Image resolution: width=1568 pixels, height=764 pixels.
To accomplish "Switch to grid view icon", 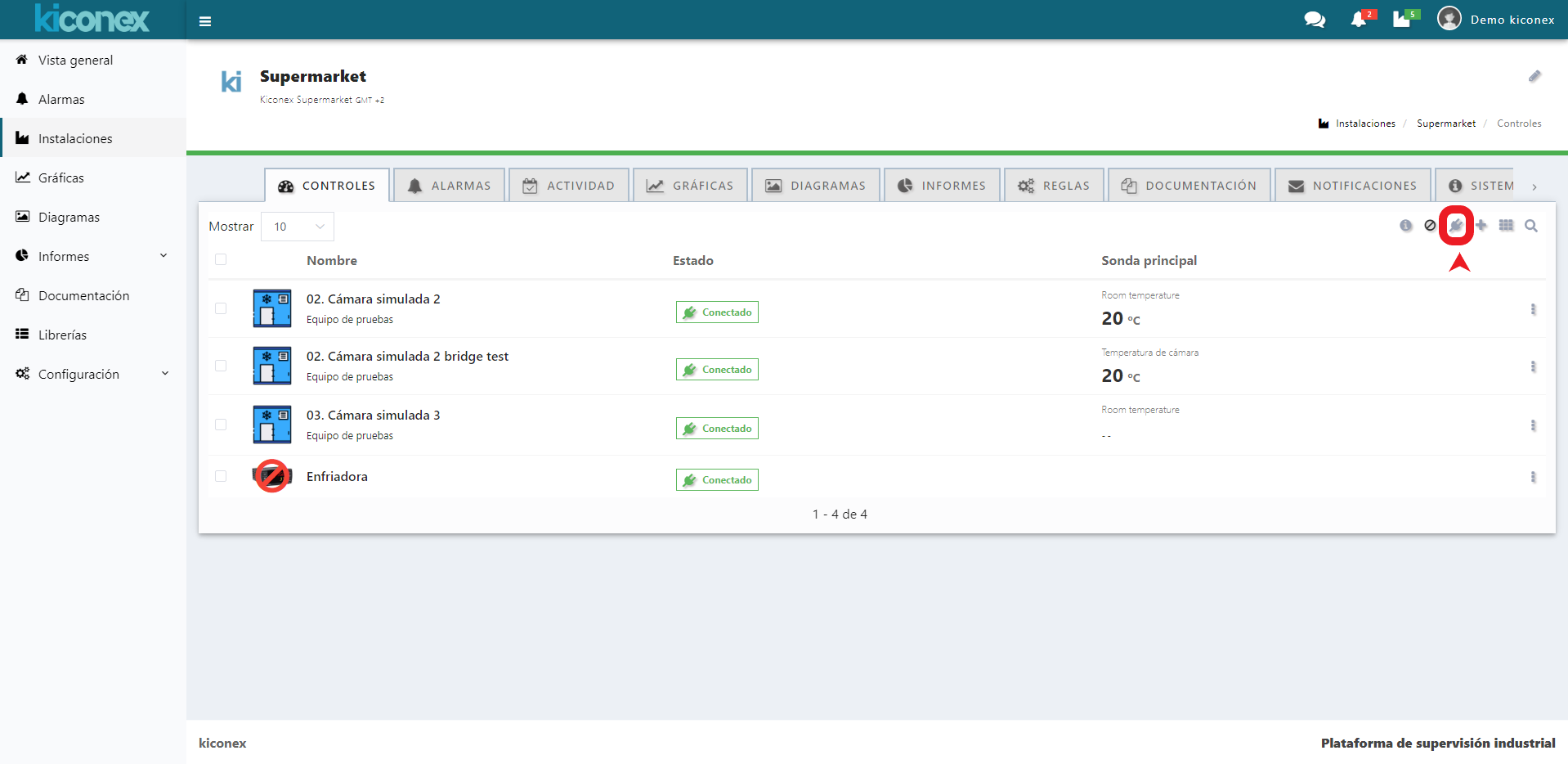I will 1506,226.
